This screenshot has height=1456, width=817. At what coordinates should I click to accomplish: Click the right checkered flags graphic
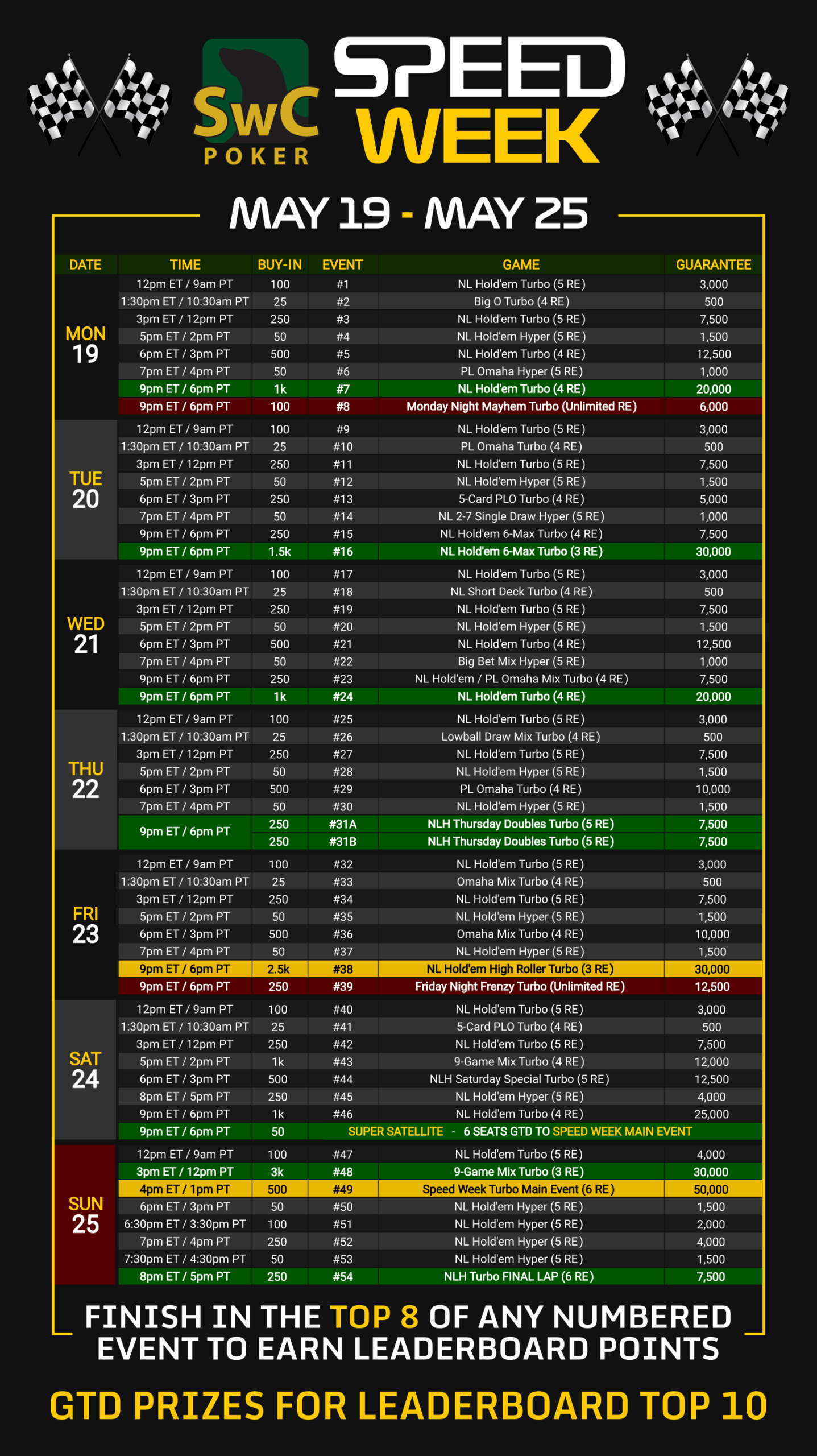[x=718, y=105]
